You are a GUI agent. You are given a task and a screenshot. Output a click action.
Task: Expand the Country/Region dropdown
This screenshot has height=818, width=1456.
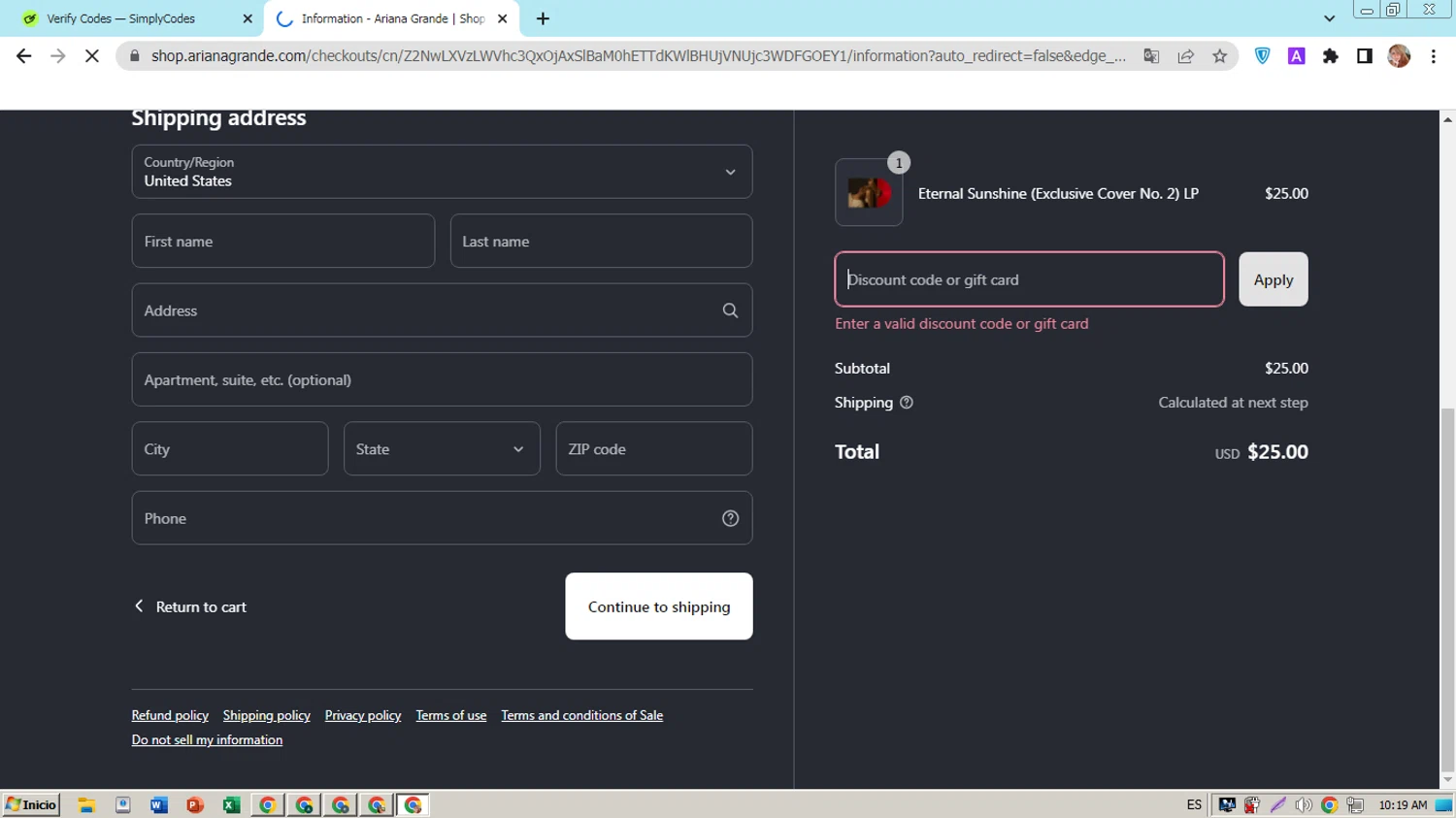(x=442, y=172)
